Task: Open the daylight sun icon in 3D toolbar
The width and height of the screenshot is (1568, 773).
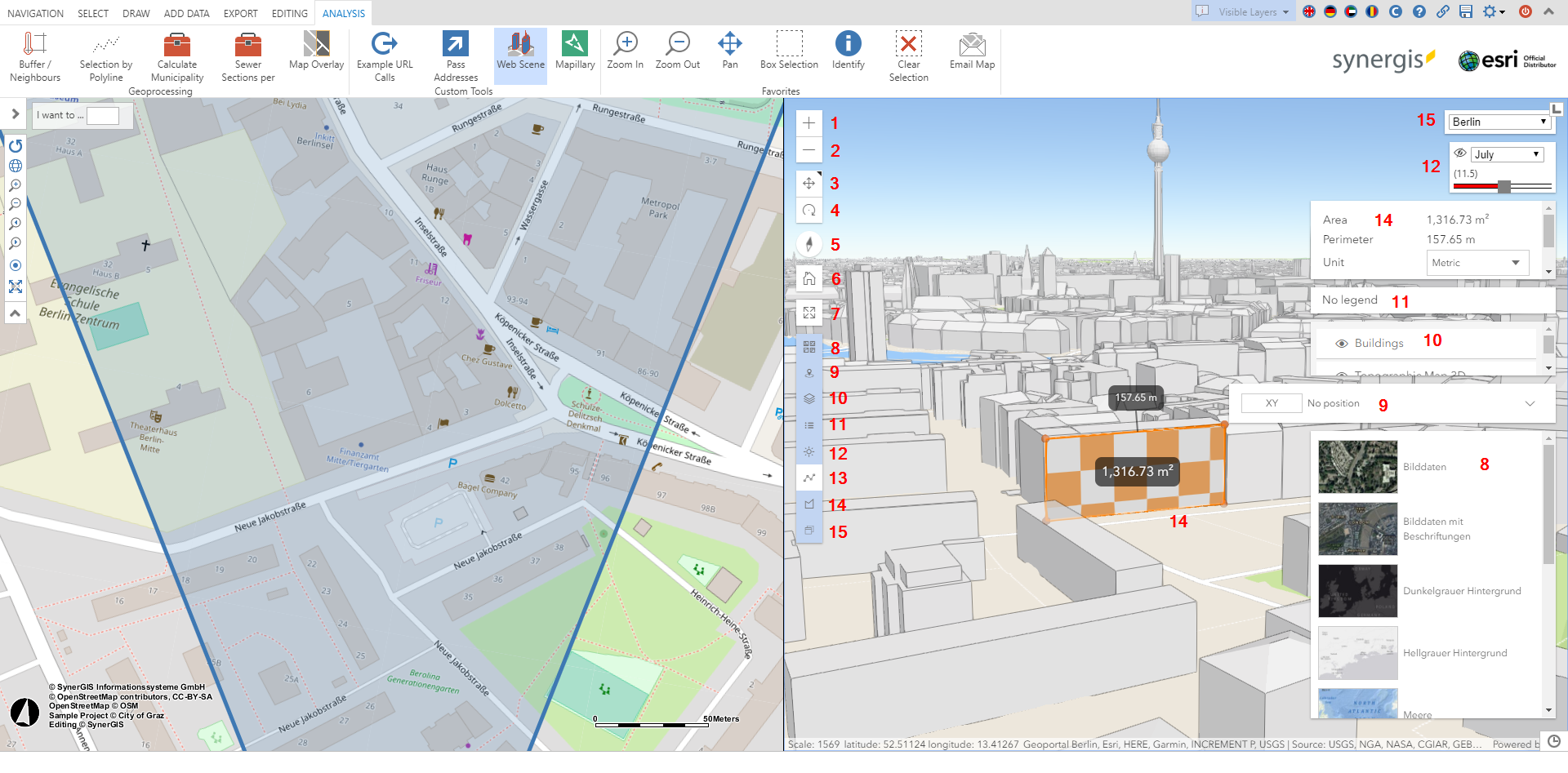Action: [x=809, y=451]
